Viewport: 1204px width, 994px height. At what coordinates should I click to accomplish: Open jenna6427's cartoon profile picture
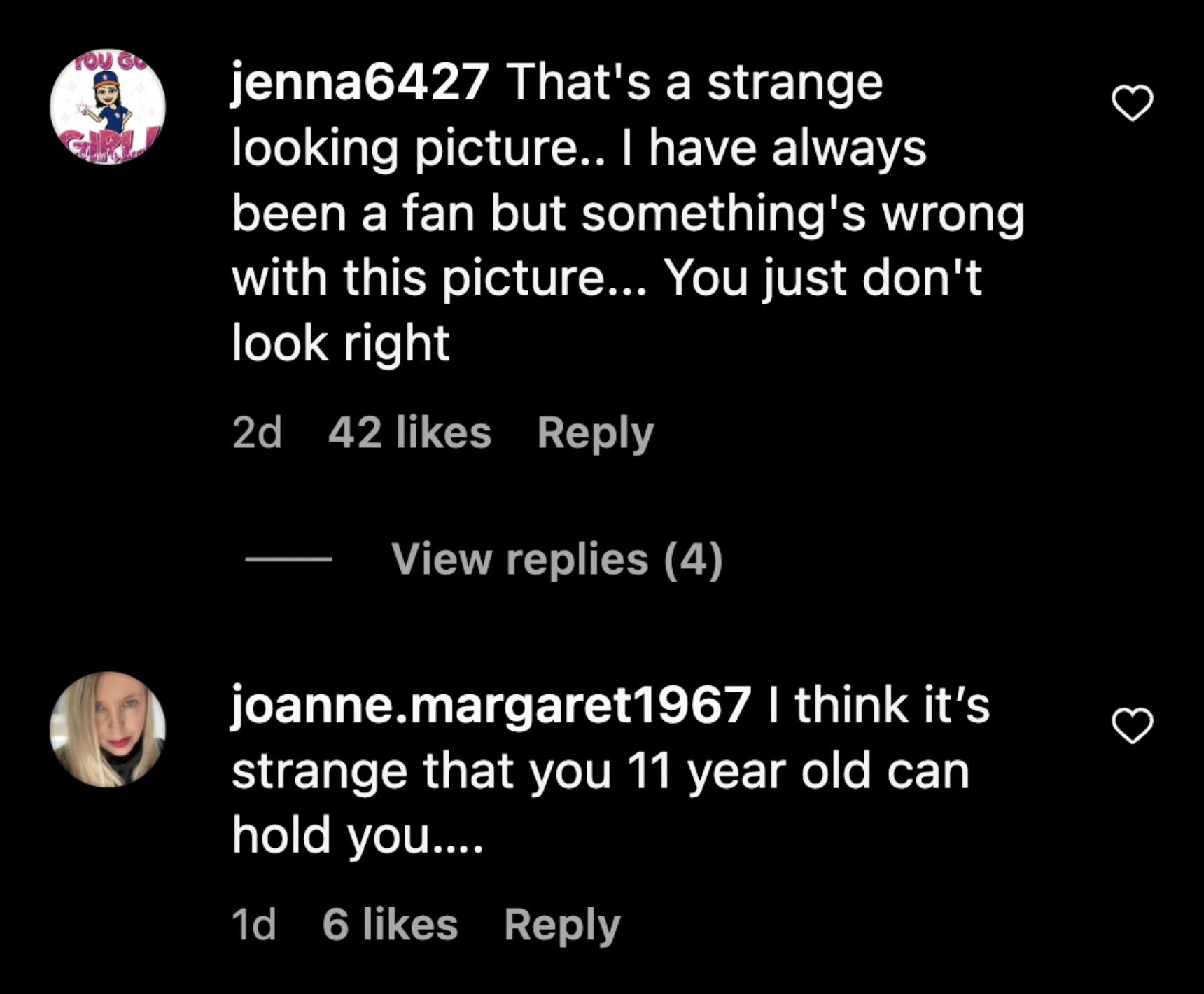pos(108,106)
